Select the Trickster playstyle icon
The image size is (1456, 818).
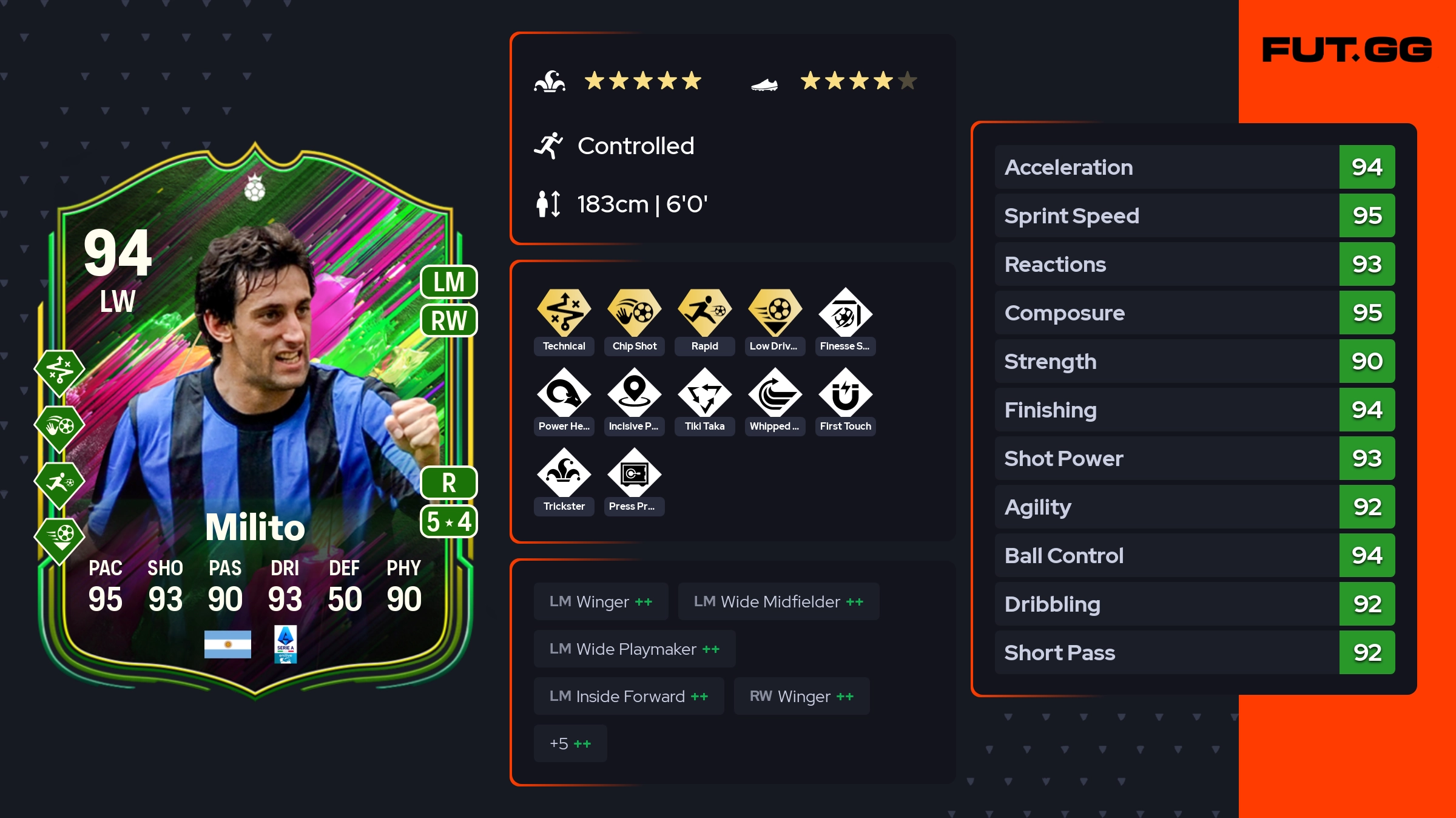click(x=564, y=473)
